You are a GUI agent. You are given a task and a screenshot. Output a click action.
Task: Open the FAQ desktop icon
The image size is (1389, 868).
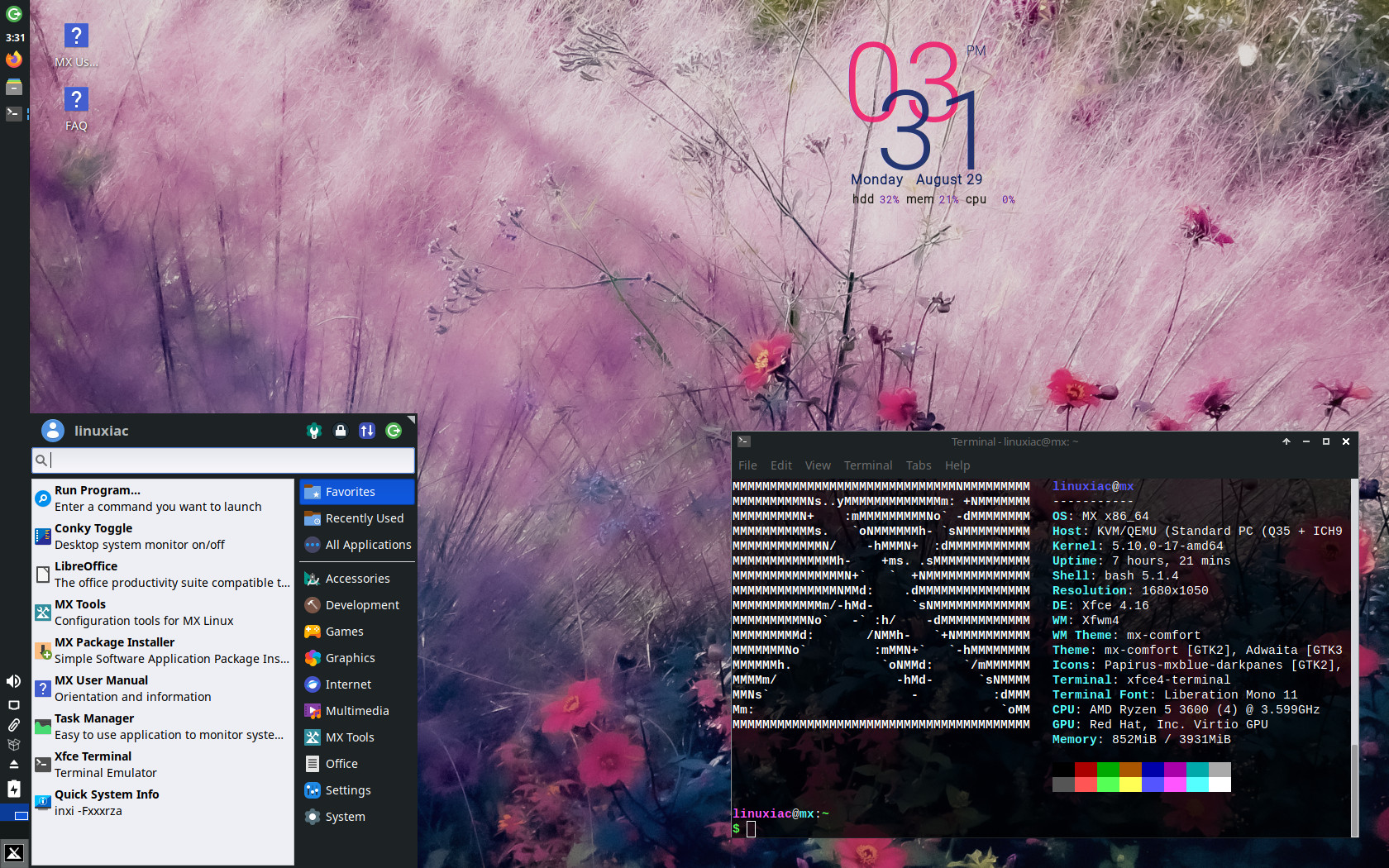pos(76,109)
